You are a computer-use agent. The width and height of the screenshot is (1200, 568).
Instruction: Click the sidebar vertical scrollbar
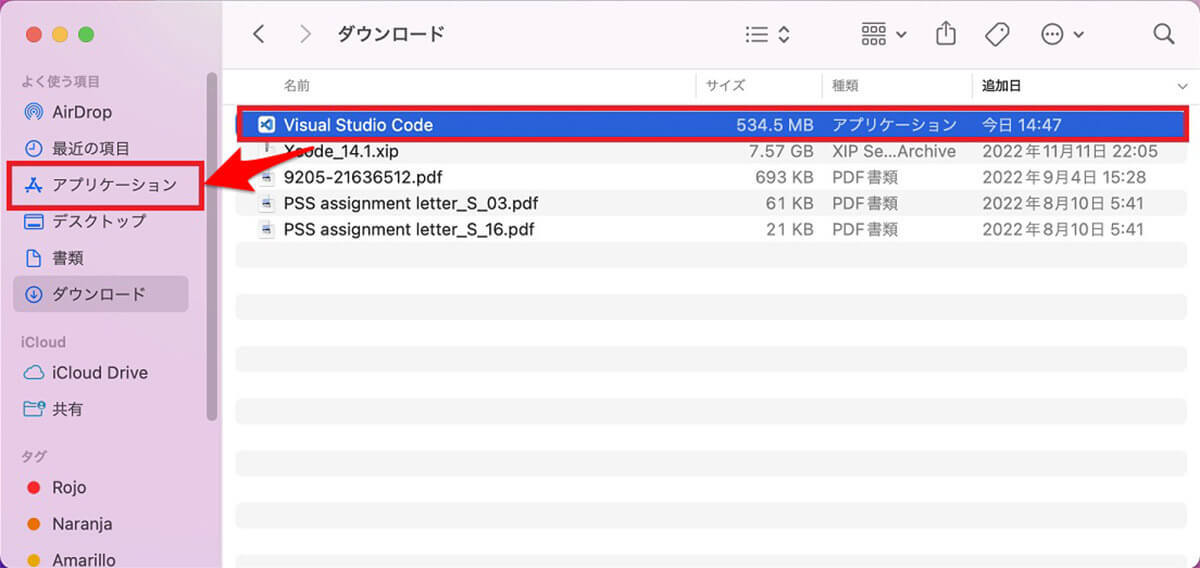(x=211, y=246)
